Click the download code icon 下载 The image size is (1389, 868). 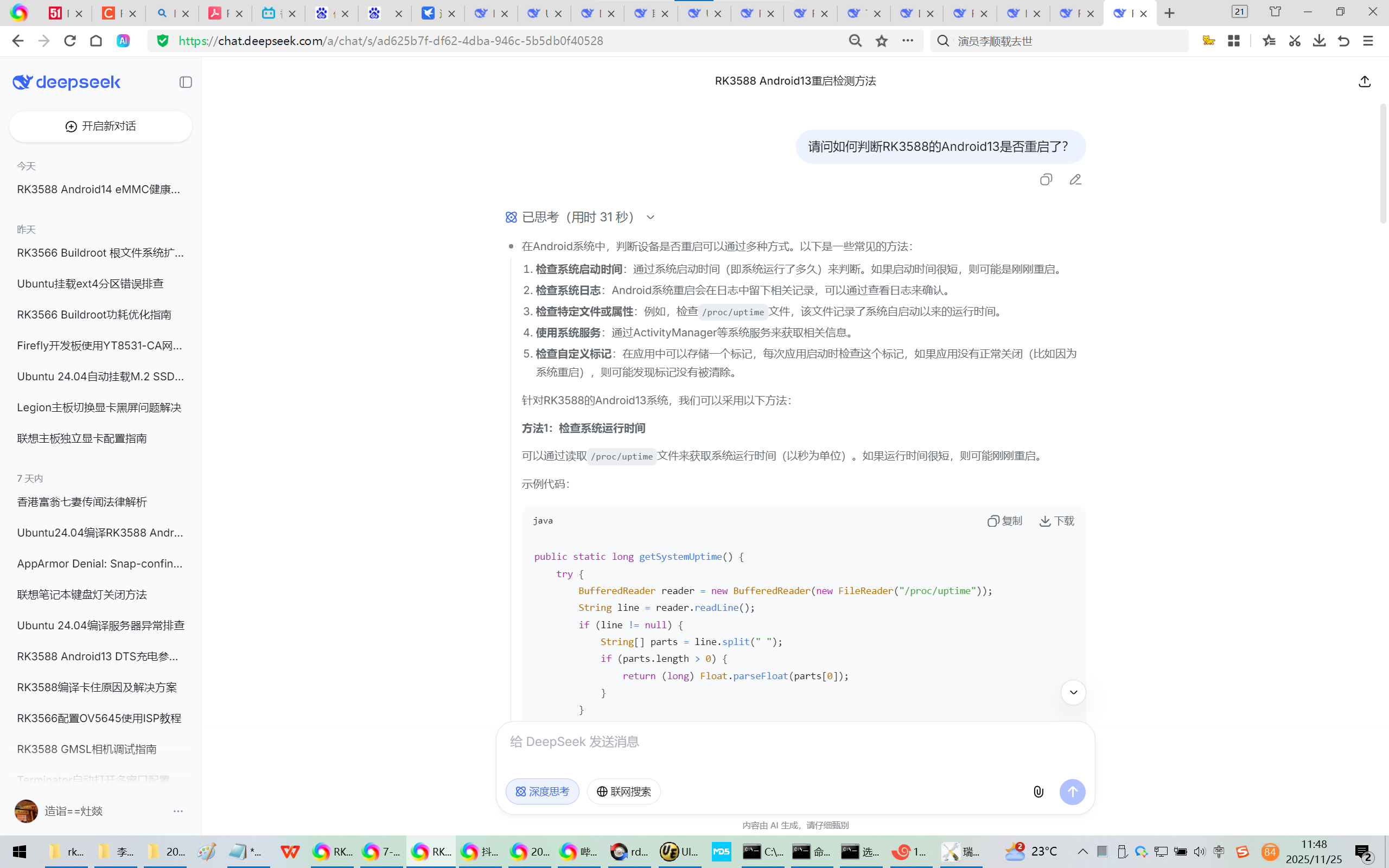pyautogui.click(x=1057, y=521)
